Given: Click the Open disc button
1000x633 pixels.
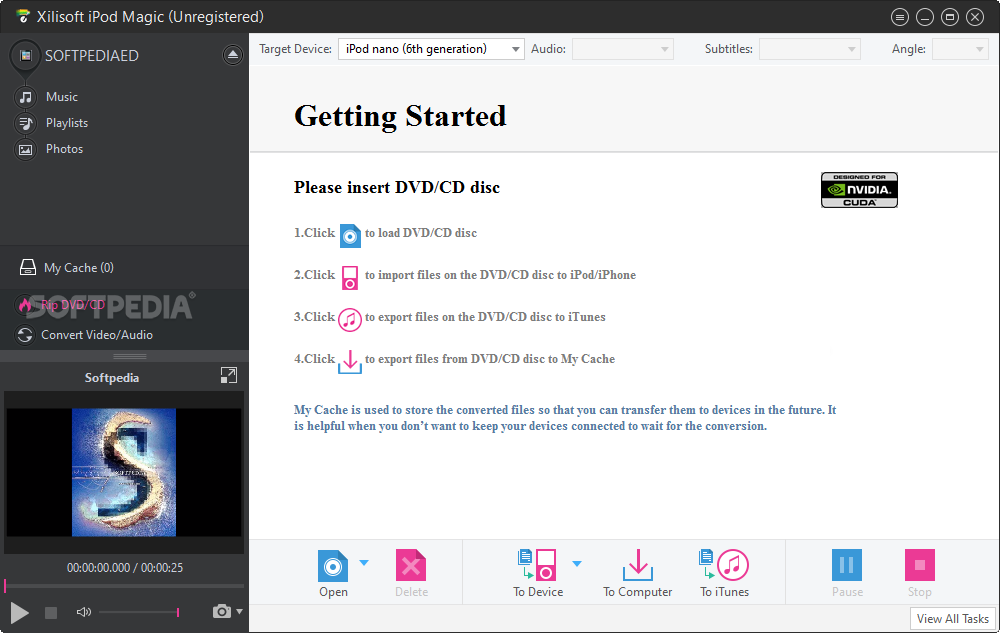Looking at the screenshot, I should (x=334, y=573).
